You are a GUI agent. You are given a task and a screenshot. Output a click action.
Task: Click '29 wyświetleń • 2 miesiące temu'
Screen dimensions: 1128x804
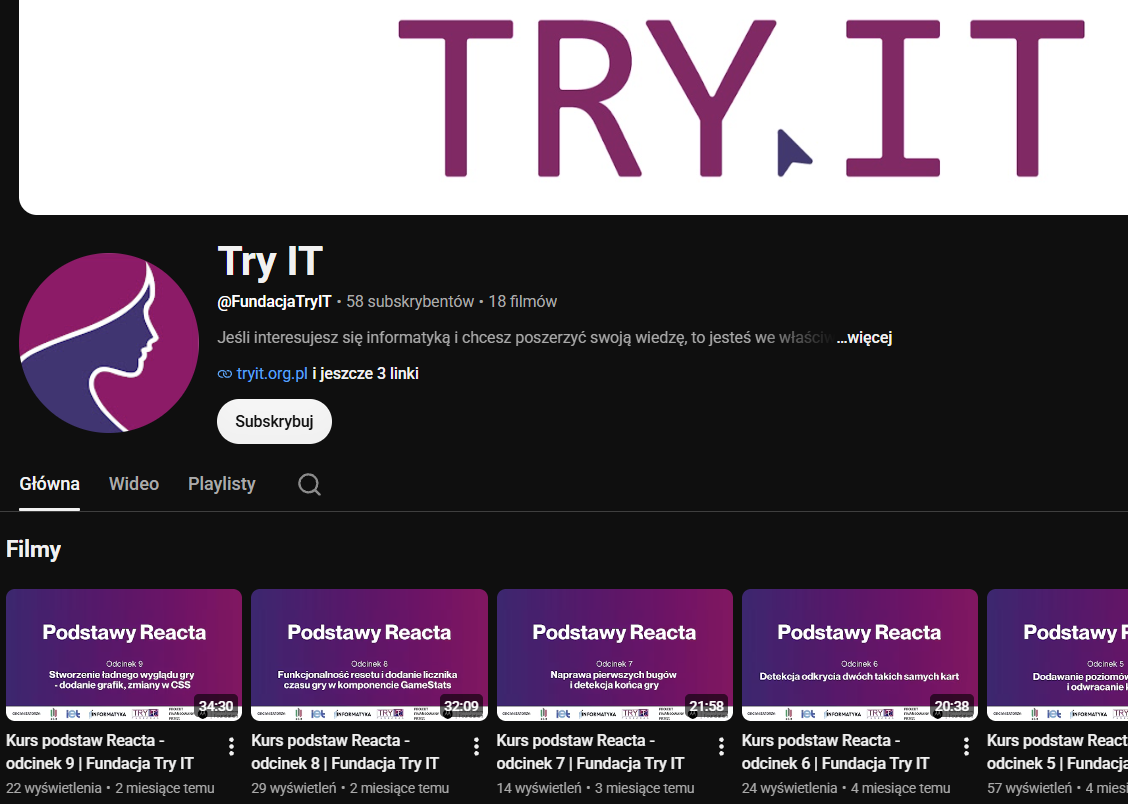[x=350, y=788]
